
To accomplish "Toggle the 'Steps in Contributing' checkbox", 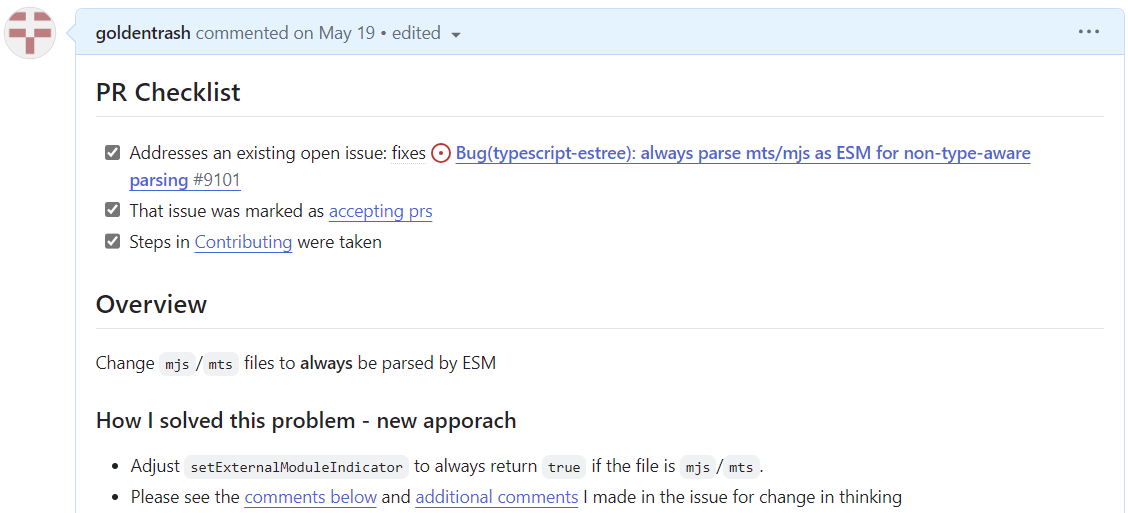I will click(112, 241).
